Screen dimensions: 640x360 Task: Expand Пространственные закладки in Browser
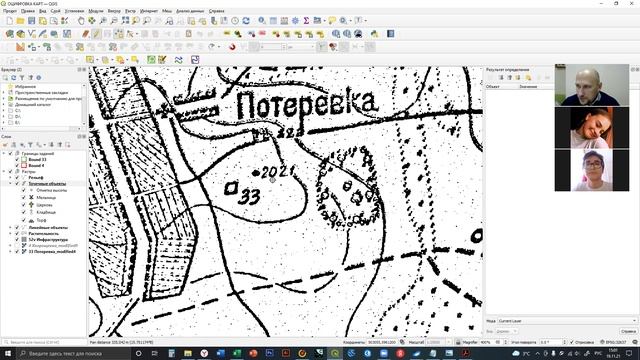click(4, 93)
